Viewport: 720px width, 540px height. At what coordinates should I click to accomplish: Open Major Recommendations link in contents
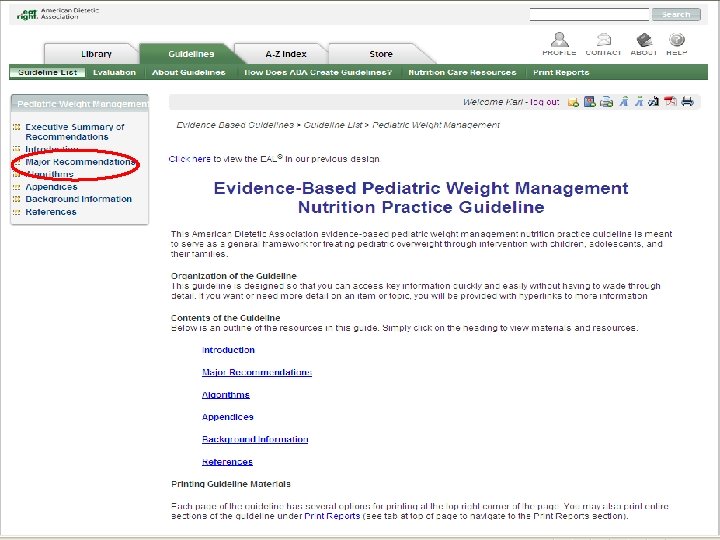pos(257,372)
